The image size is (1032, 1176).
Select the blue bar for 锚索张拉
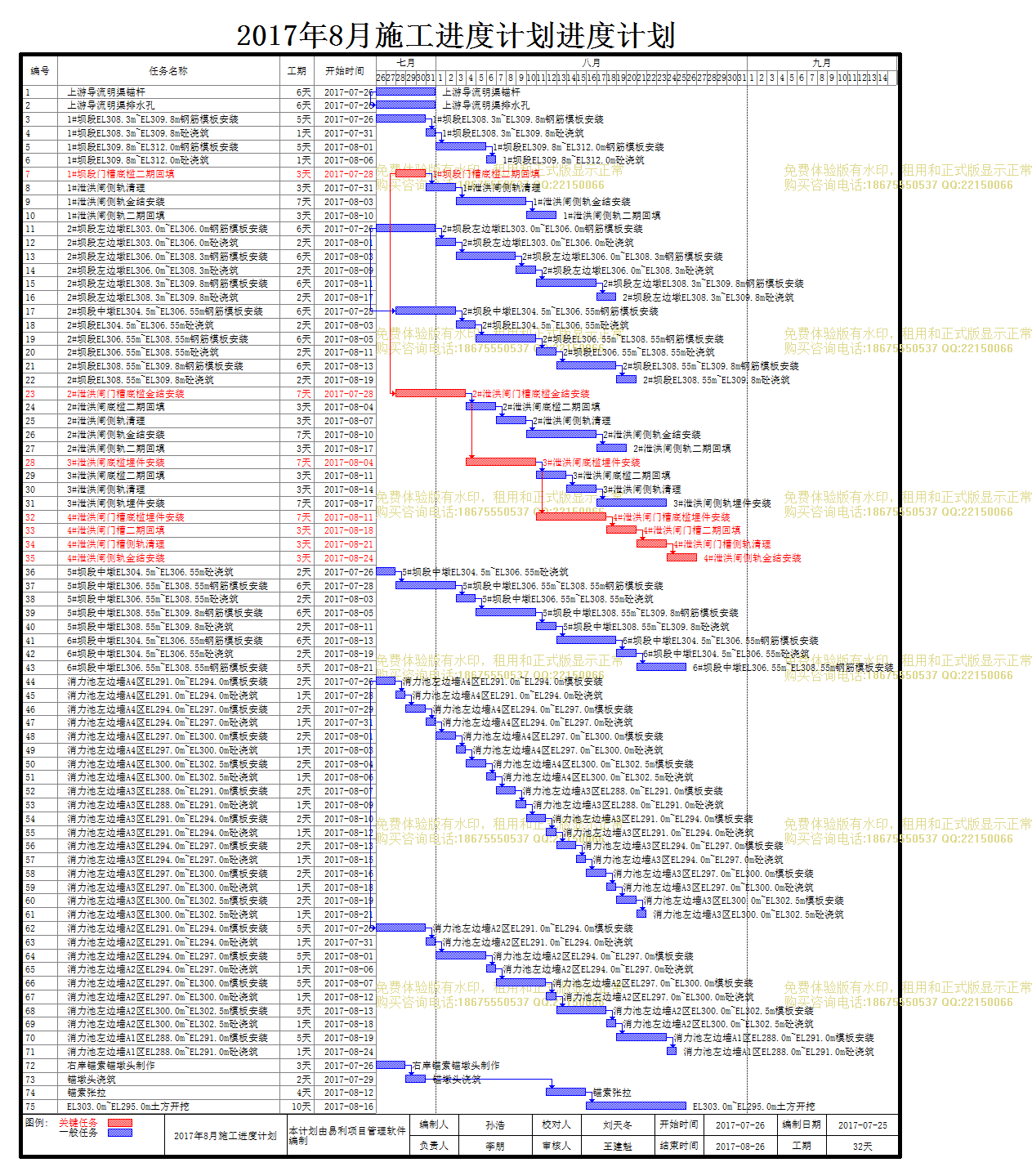tap(566, 1092)
